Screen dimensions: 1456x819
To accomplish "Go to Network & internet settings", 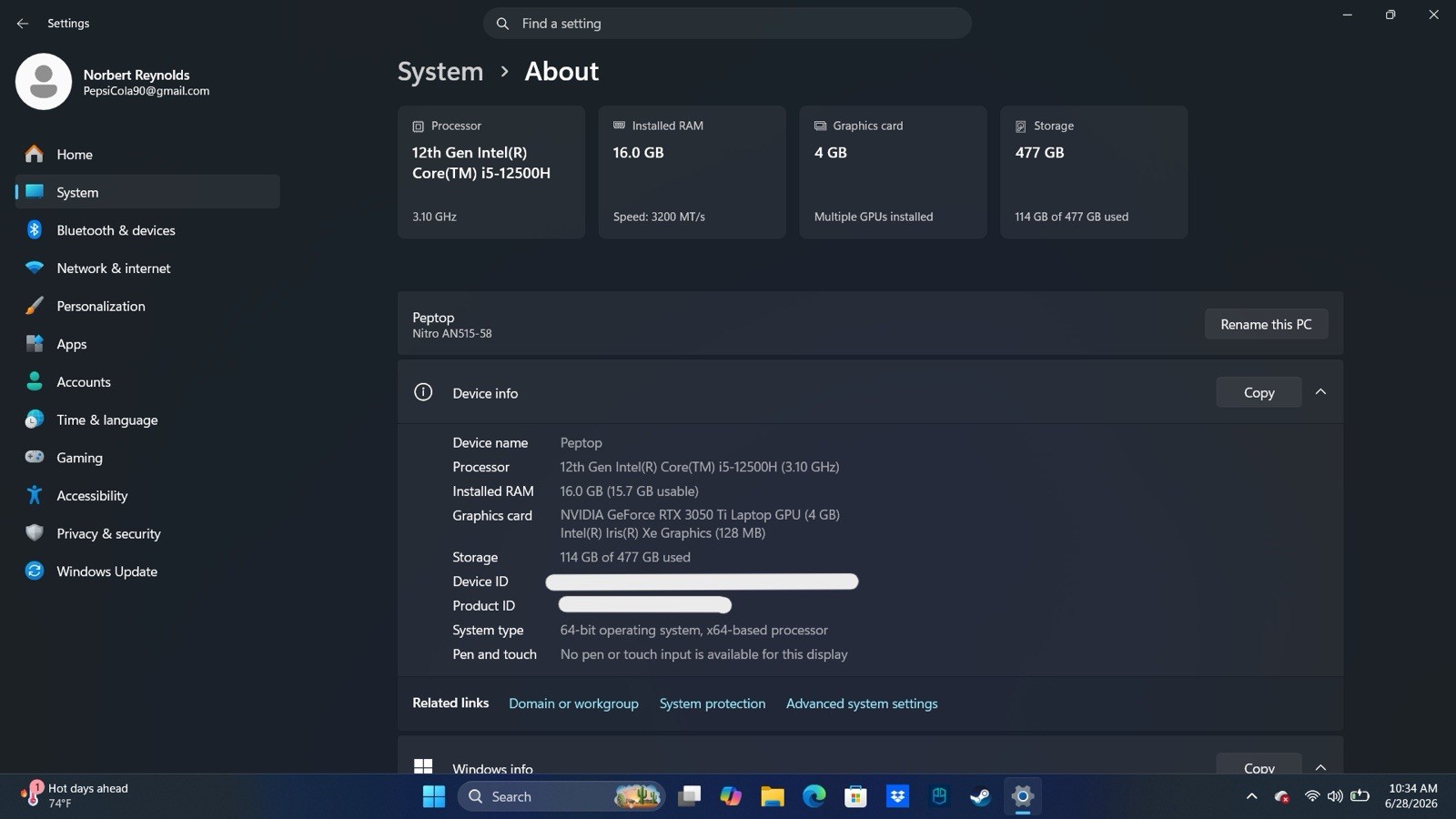I will (147, 268).
